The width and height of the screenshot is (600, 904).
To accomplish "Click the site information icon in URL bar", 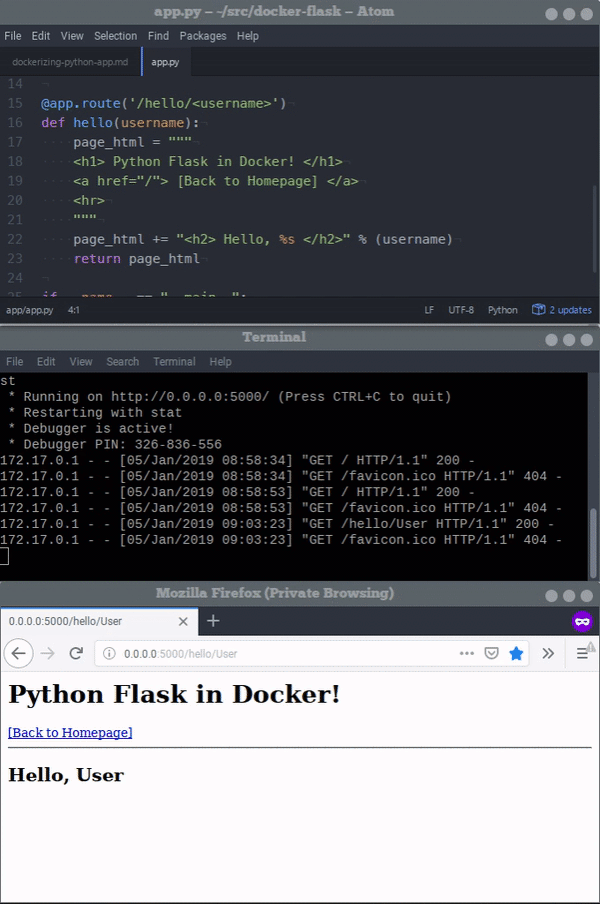I will coord(109,653).
